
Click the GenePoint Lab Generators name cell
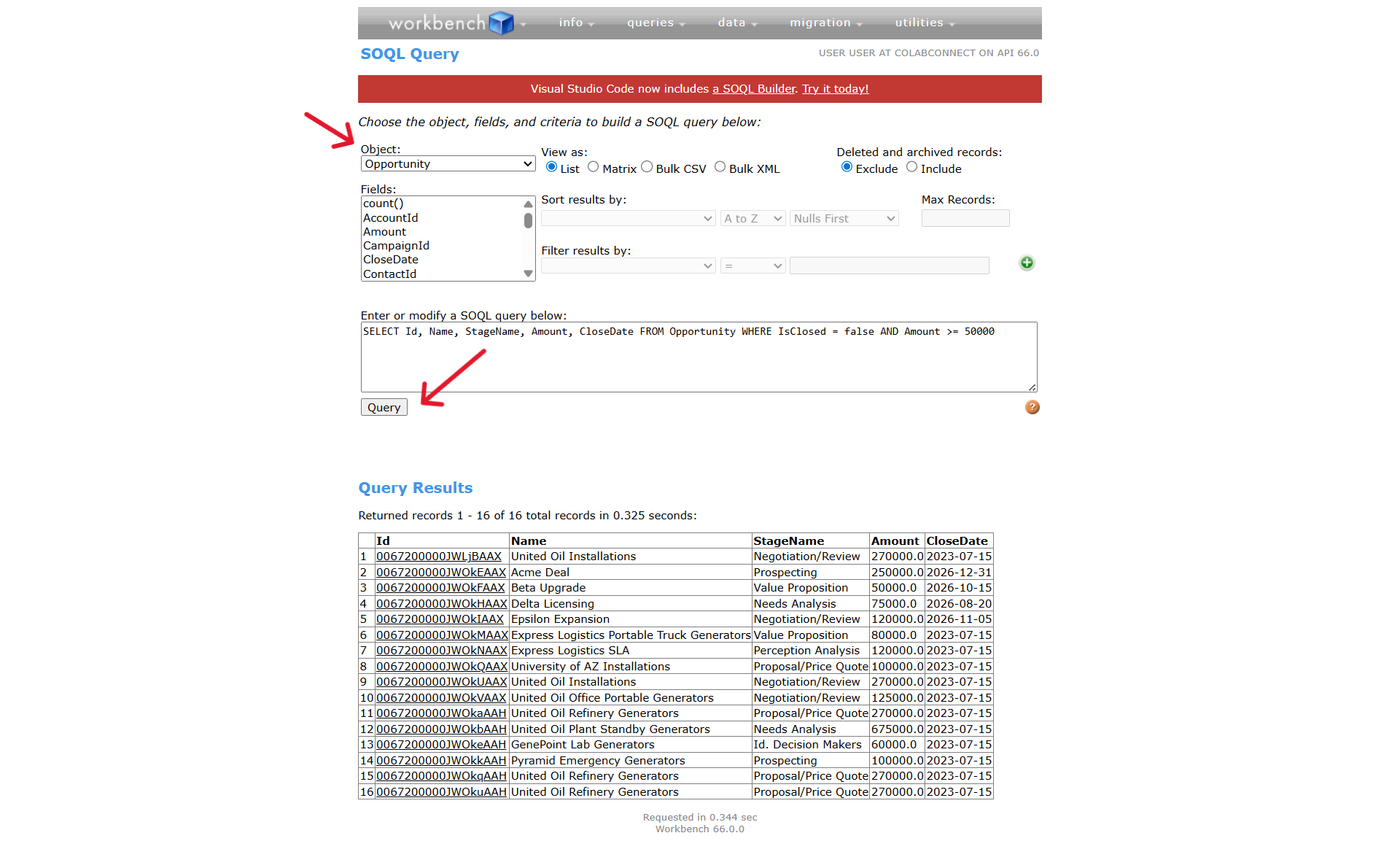click(631, 745)
